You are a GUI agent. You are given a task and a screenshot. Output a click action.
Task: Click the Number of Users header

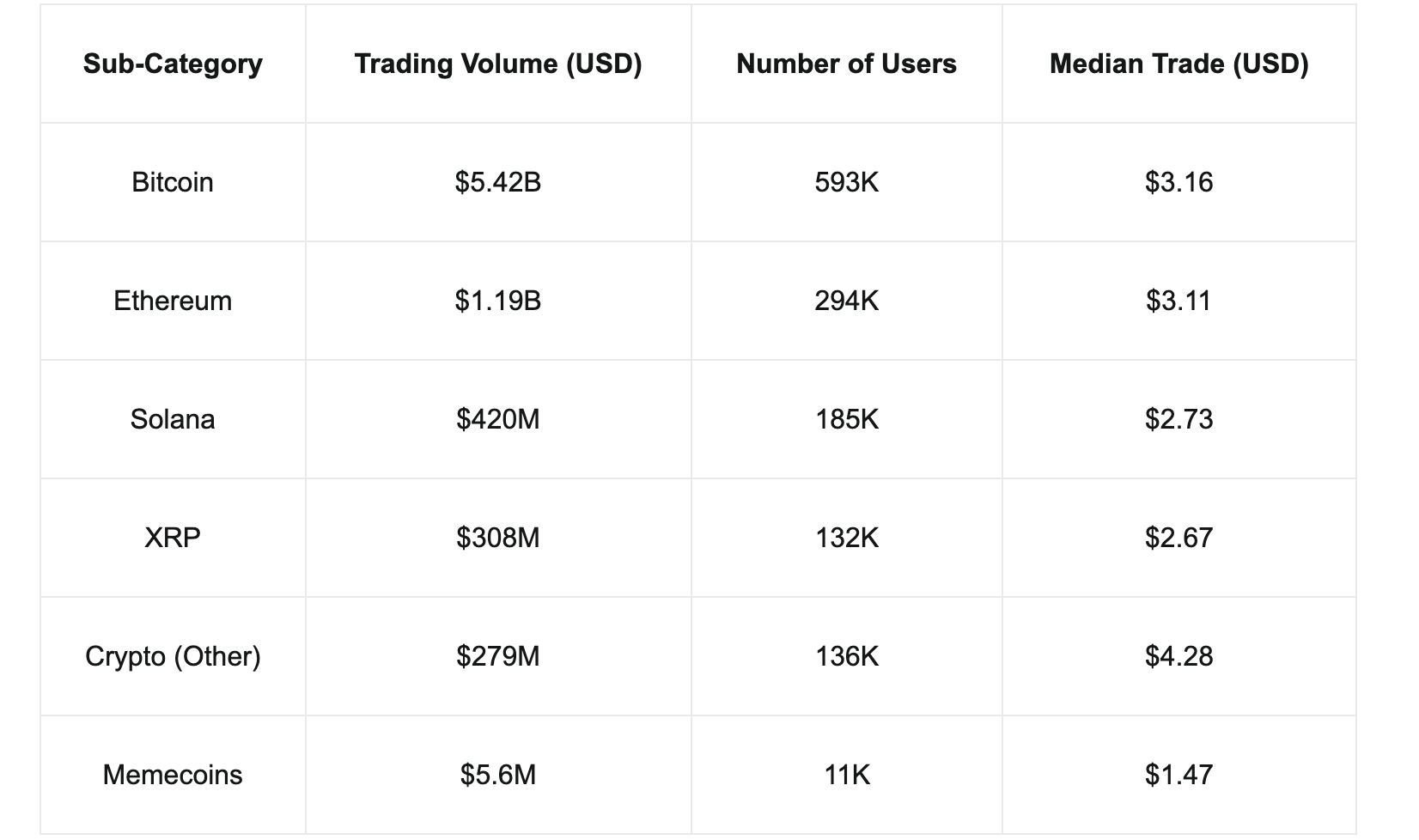(846, 64)
